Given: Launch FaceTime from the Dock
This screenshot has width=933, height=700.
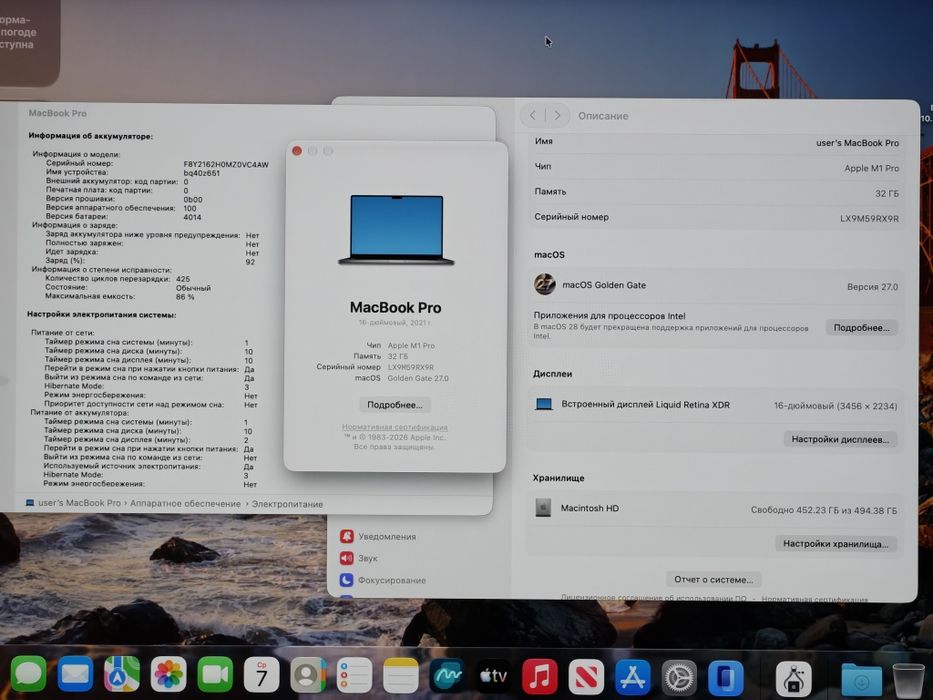Looking at the screenshot, I should tap(215, 675).
